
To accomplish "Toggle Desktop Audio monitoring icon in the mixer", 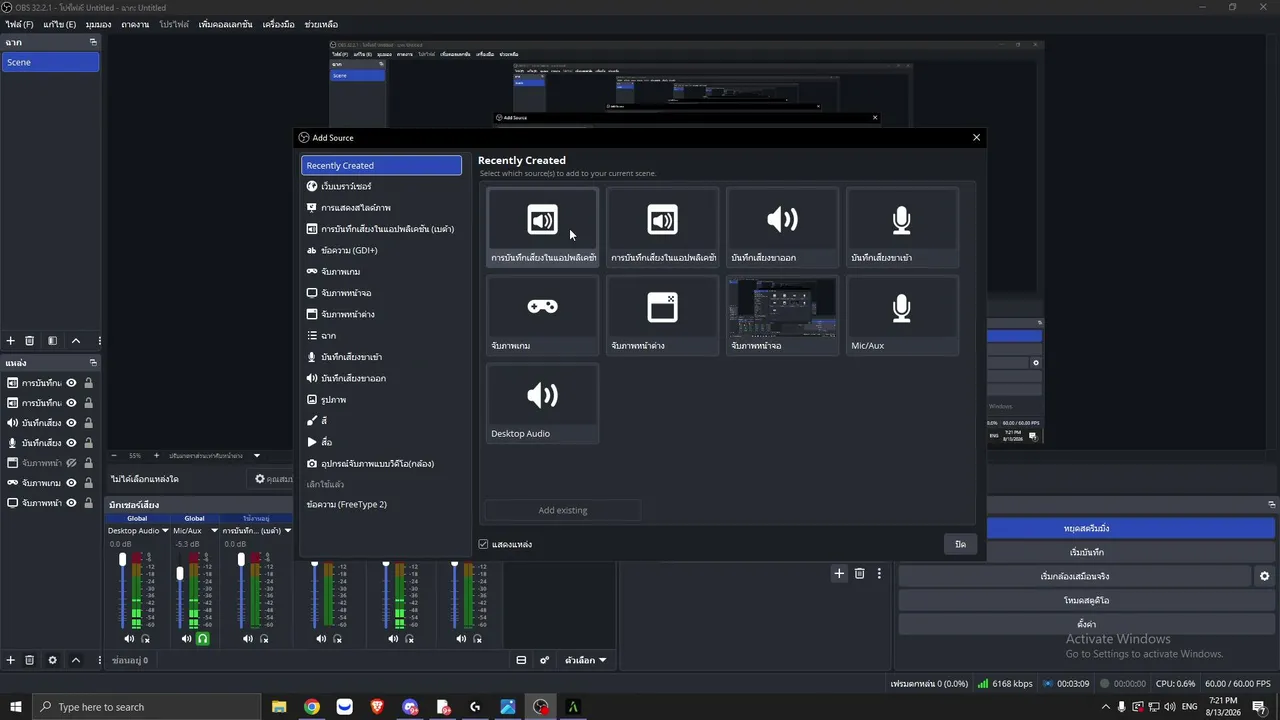I will click(145, 639).
